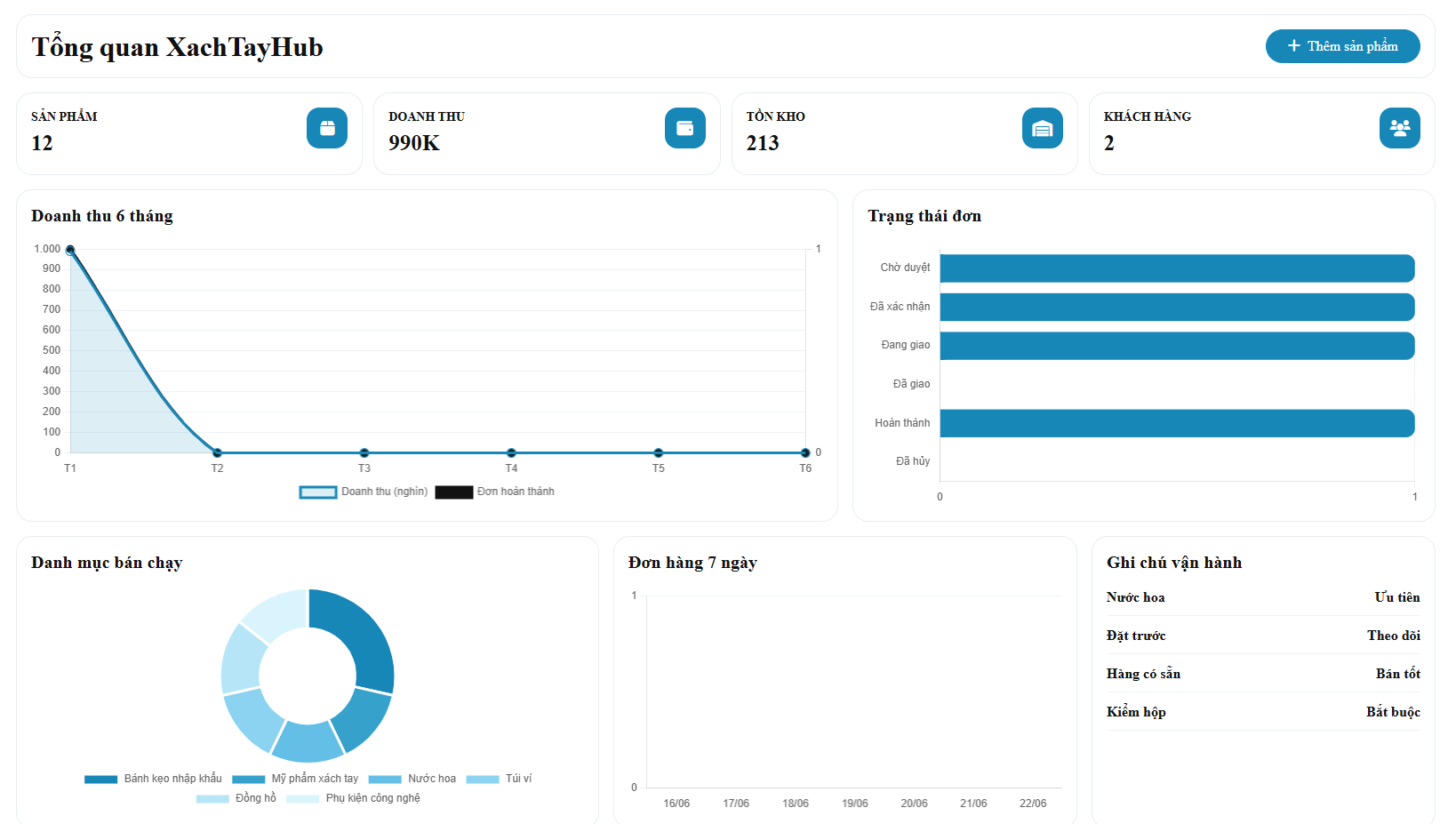
Task: Click the Doanh thu 6 tháng heading
Action: pos(102,216)
